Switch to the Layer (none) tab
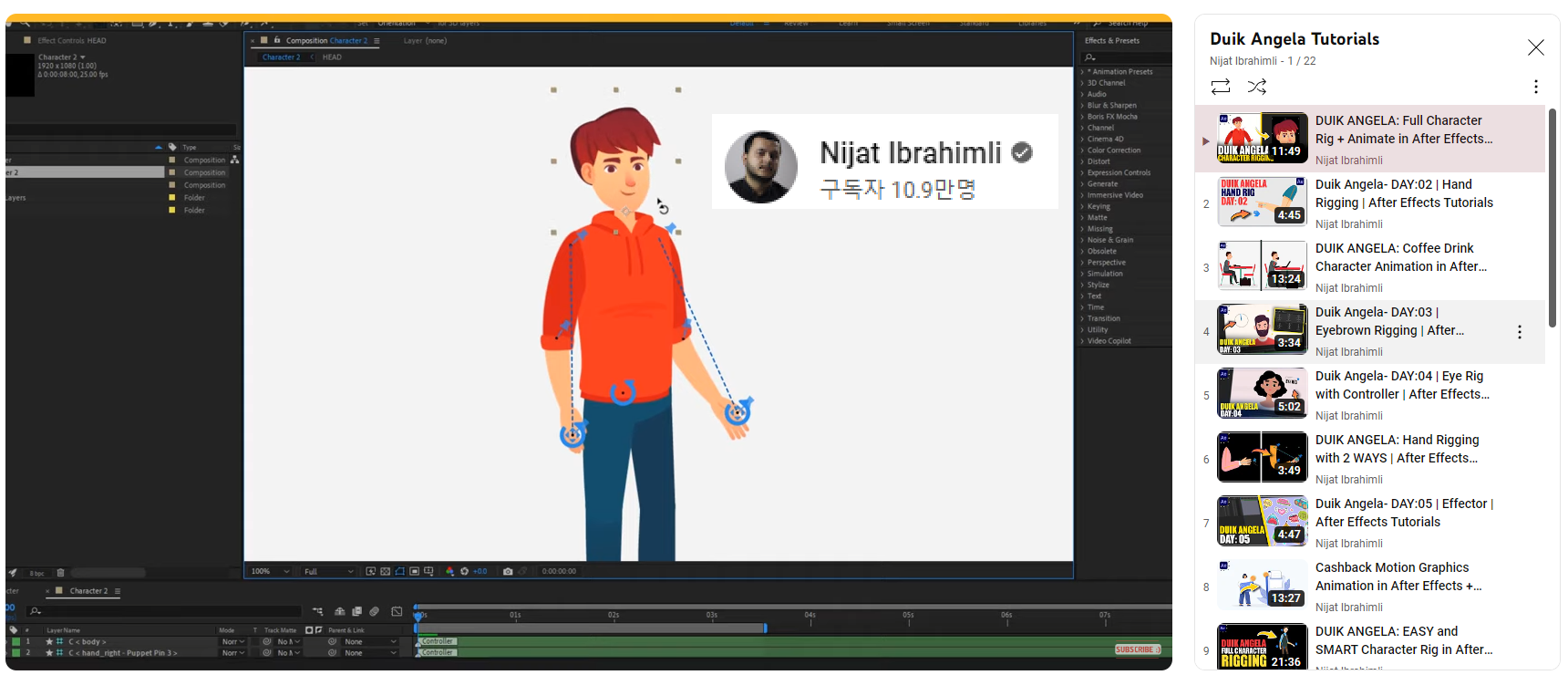 click(425, 41)
